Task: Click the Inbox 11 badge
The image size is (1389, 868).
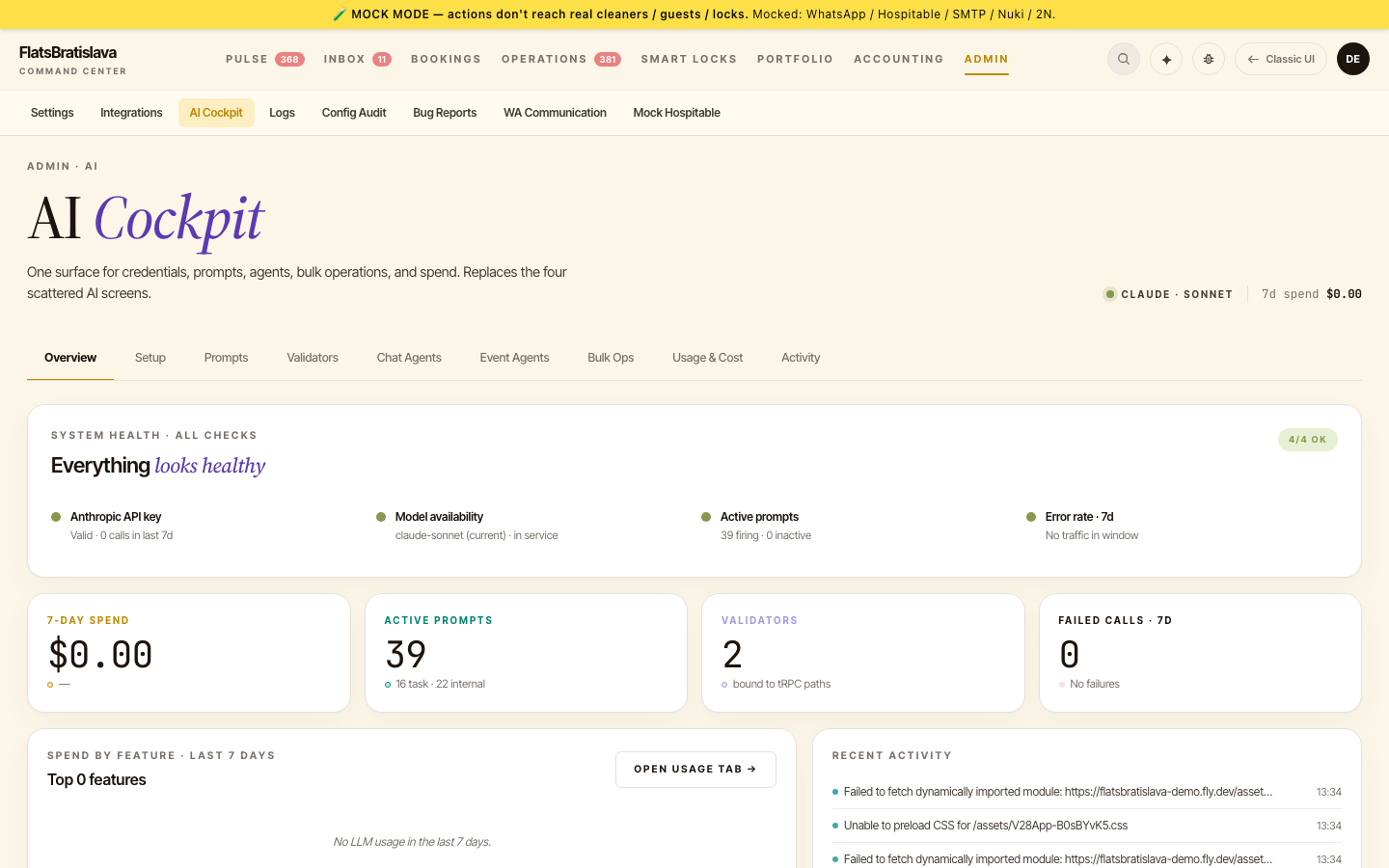Action: pos(382,60)
